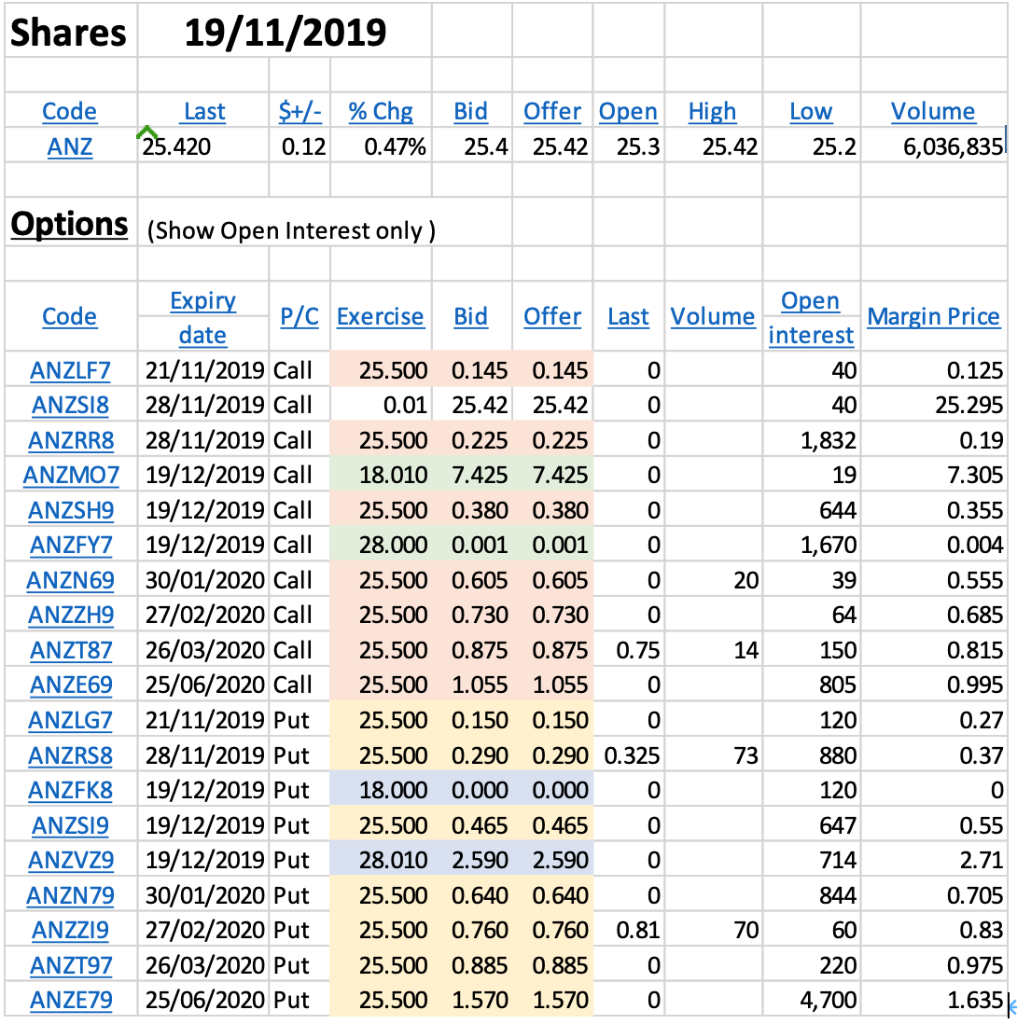Select exercise price 28.010 for ANZVZ9
This screenshot has height=1024, width=1017.
(393, 860)
